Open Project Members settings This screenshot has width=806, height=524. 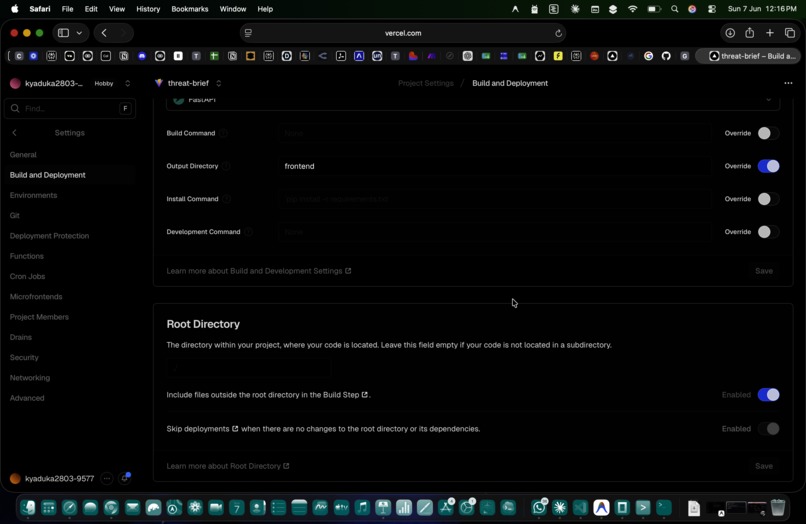point(39,317)
